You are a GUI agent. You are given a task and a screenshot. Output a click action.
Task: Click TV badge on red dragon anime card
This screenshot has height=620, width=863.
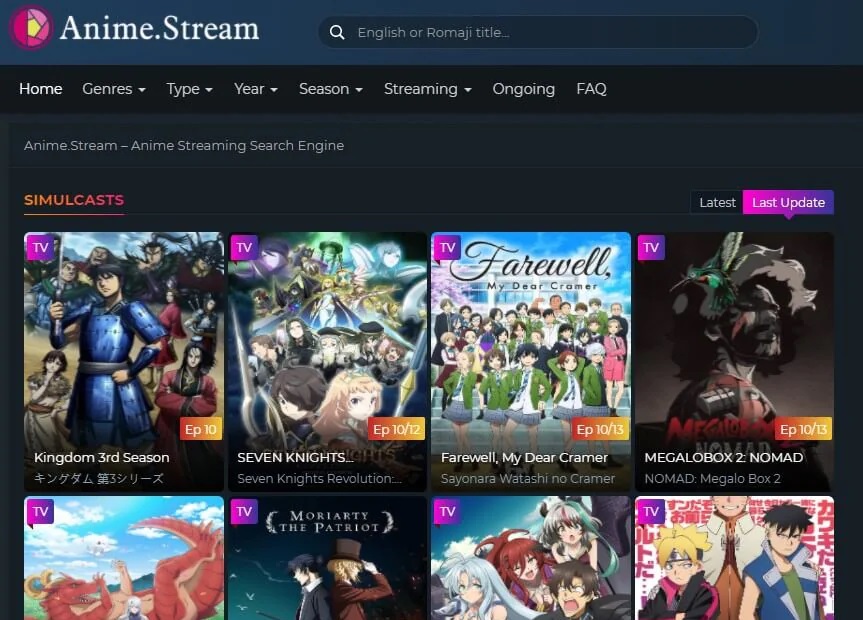pyautogui.click(x=40, y=512)
